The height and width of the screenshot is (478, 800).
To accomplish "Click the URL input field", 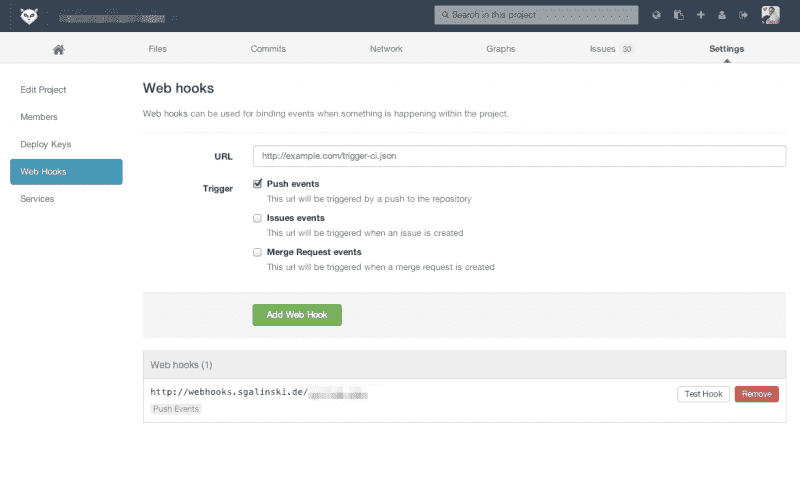I will tap(519, 156).
